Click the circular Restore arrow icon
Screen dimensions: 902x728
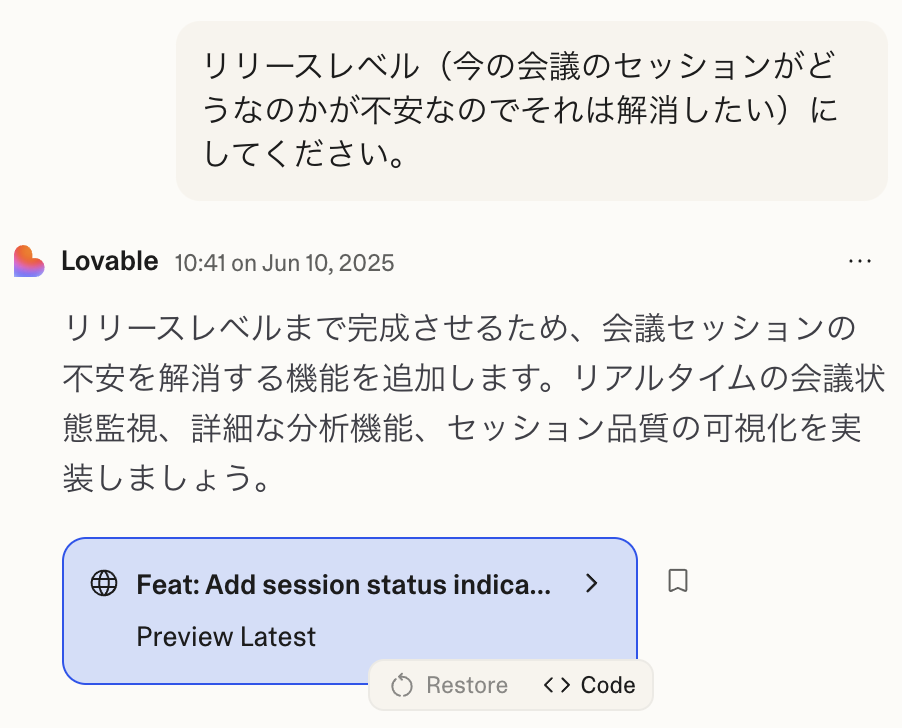(402, 685)
